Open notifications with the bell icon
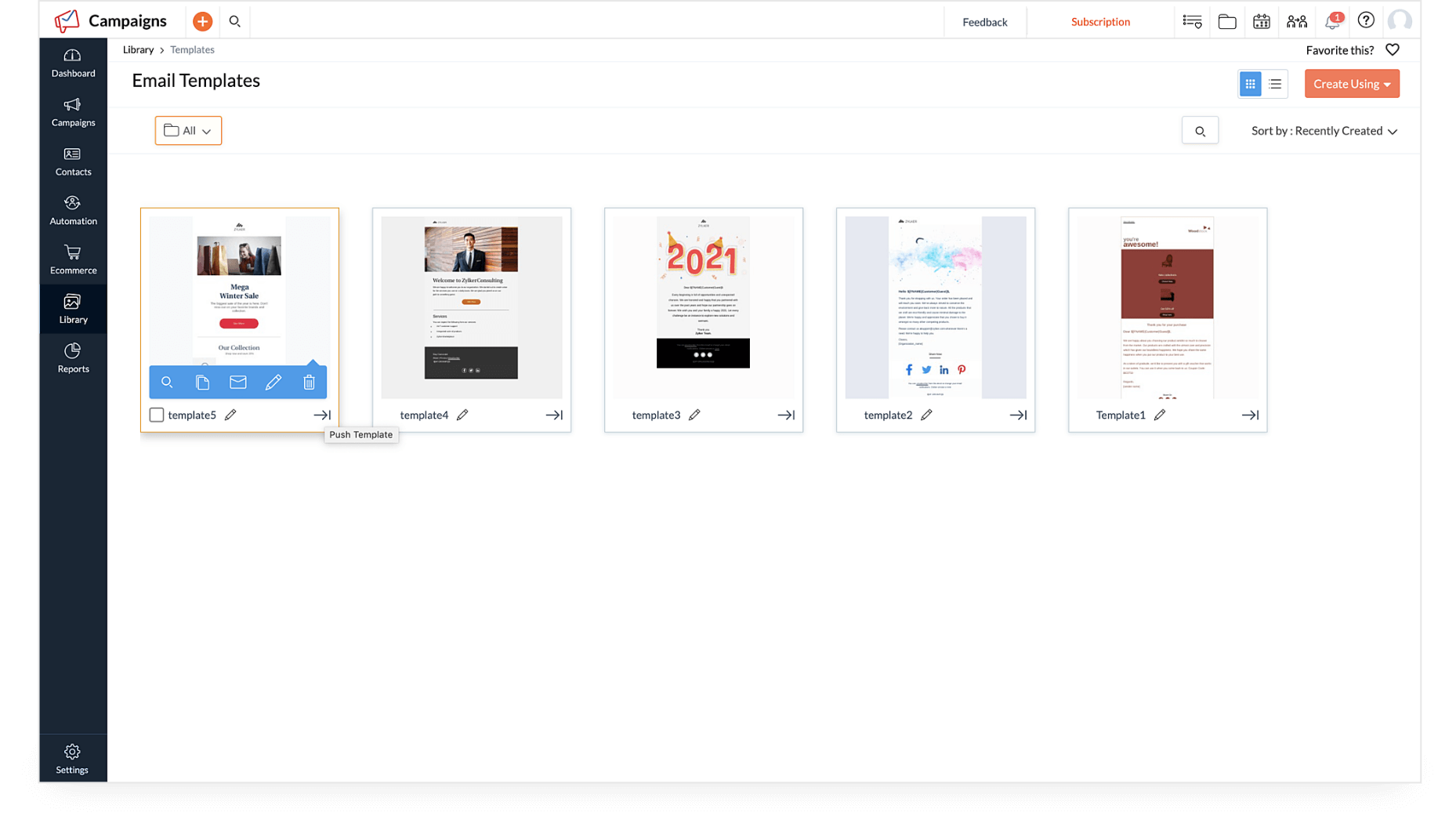Viewport: 1456px width, 827px height. pos(1331,21)
